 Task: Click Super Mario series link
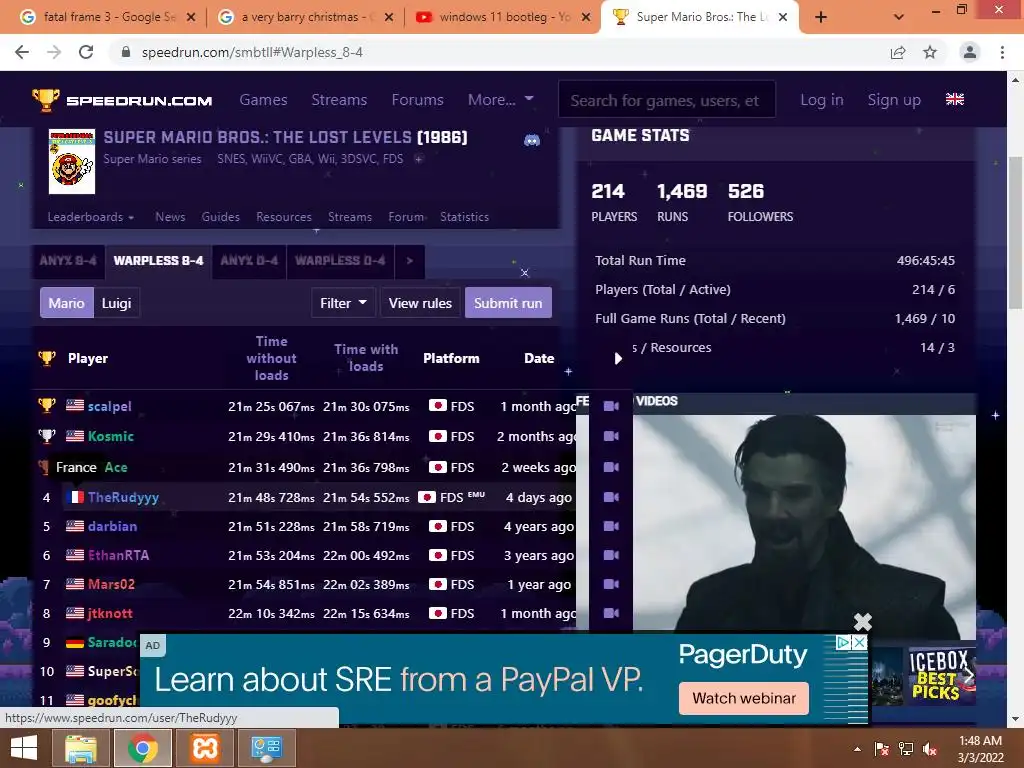(x=152, y=159)
